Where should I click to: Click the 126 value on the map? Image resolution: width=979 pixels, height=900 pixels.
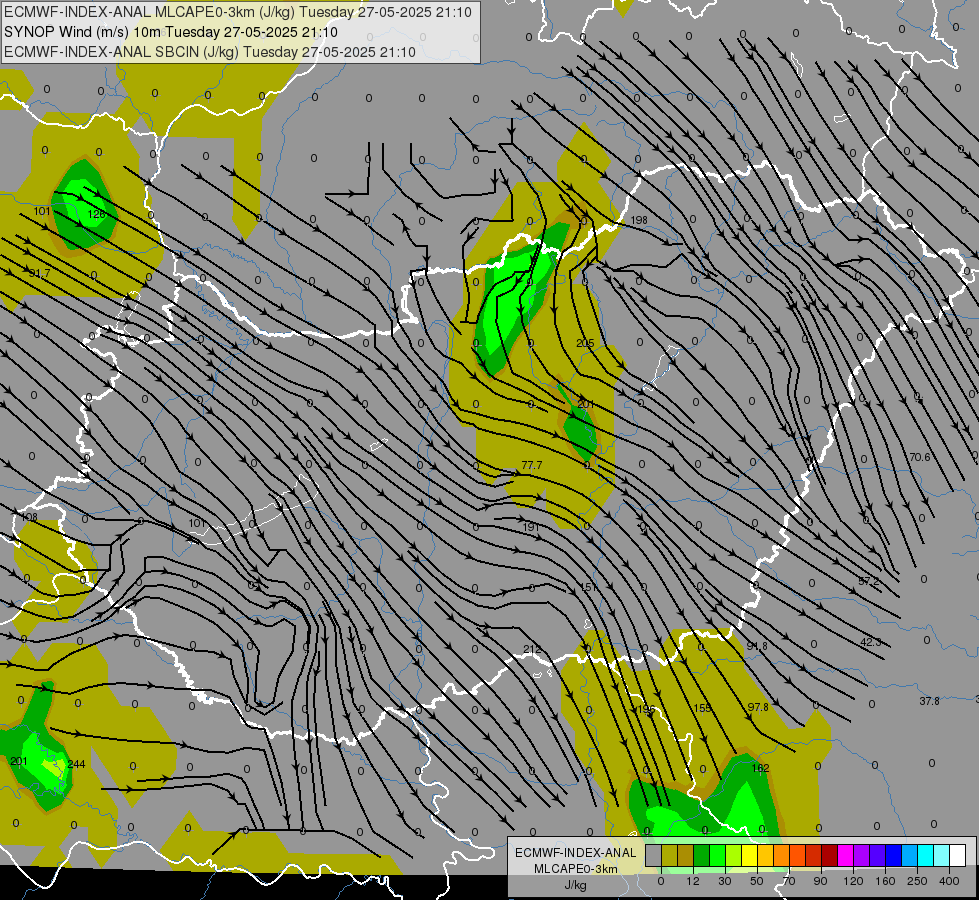(x=97, y=214)
